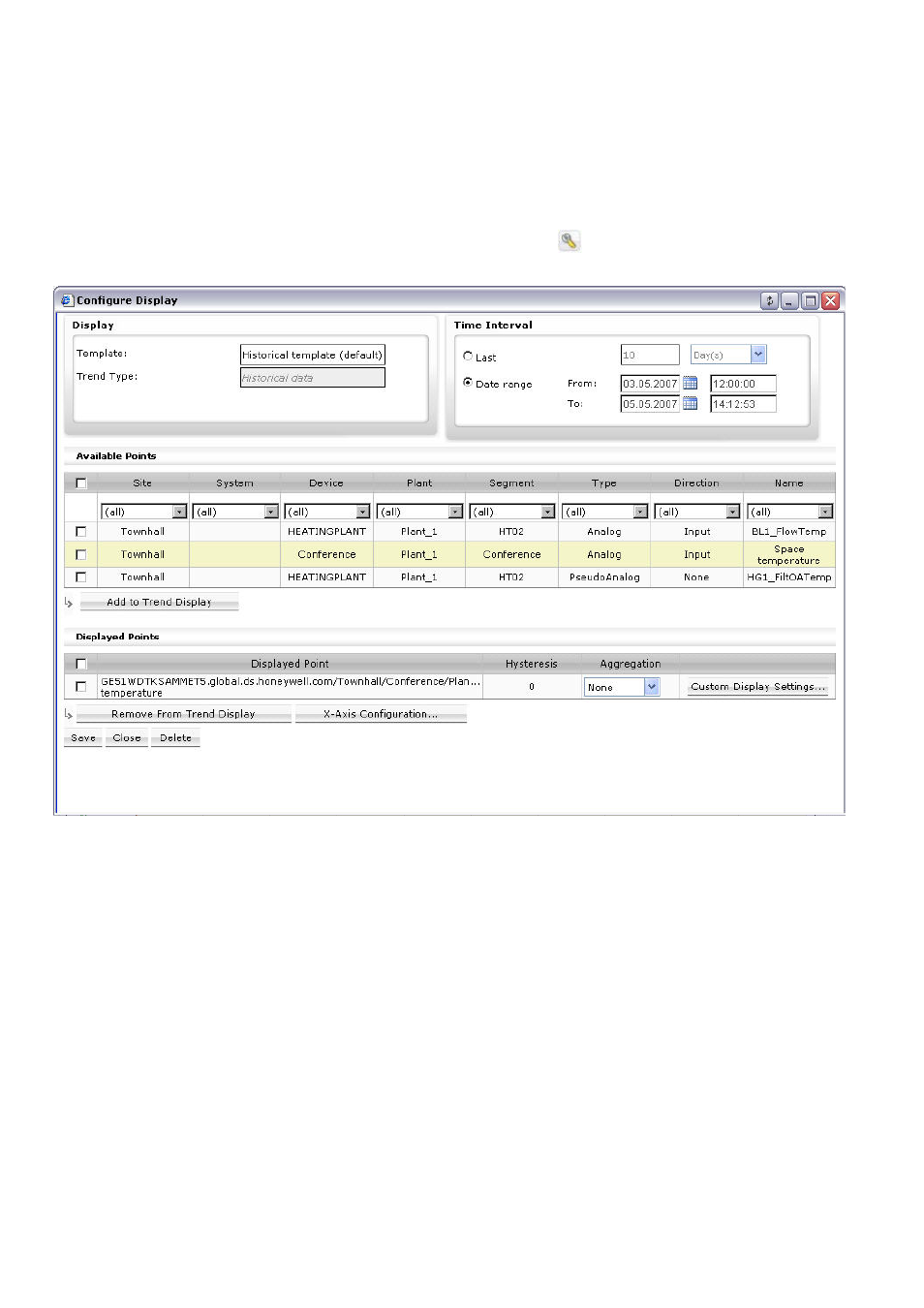Click the Site column header
This screenshot has height=1308, width=924.
142,483
